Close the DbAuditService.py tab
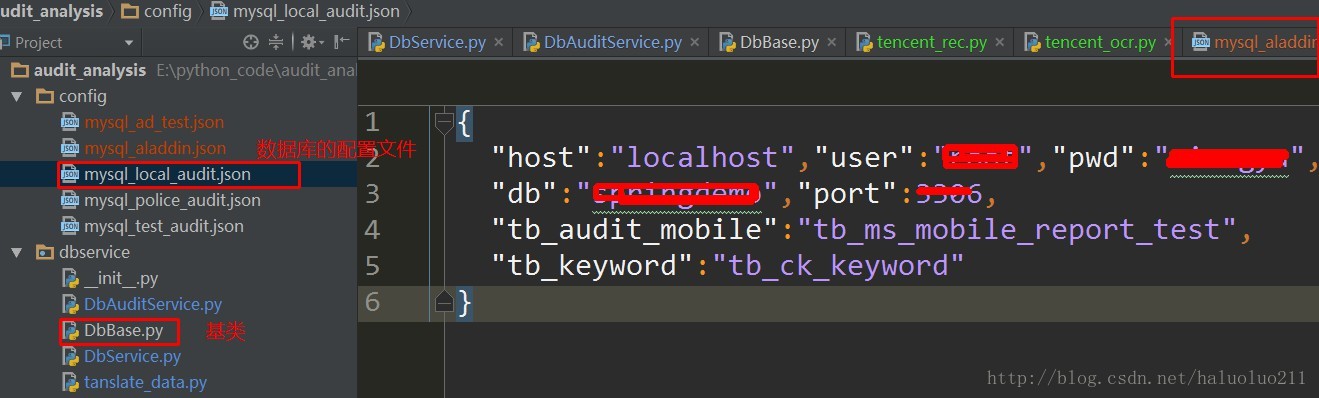The width and height of the screenshot is (1319, 398). pyautogui.click(x=695, y=43)
